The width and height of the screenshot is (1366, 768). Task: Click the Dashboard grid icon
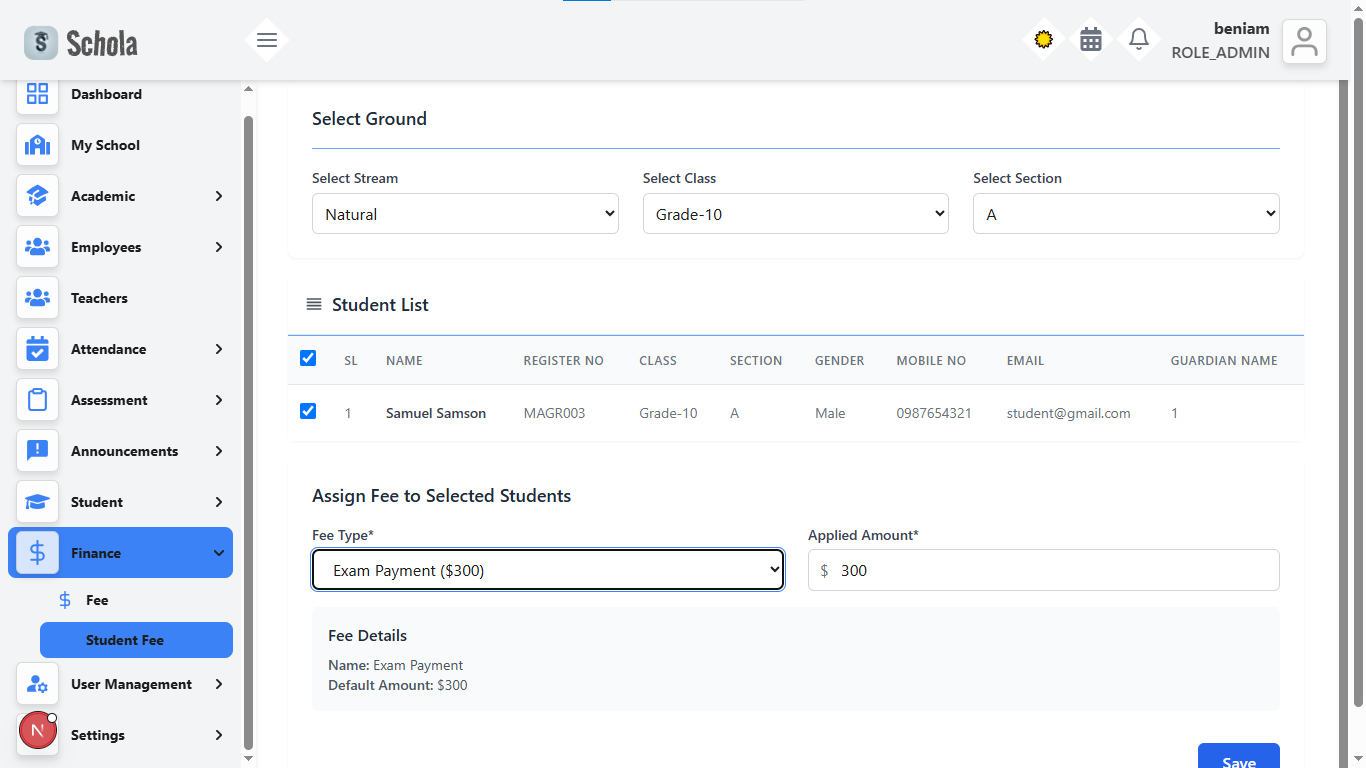click(x=37, y=94)
